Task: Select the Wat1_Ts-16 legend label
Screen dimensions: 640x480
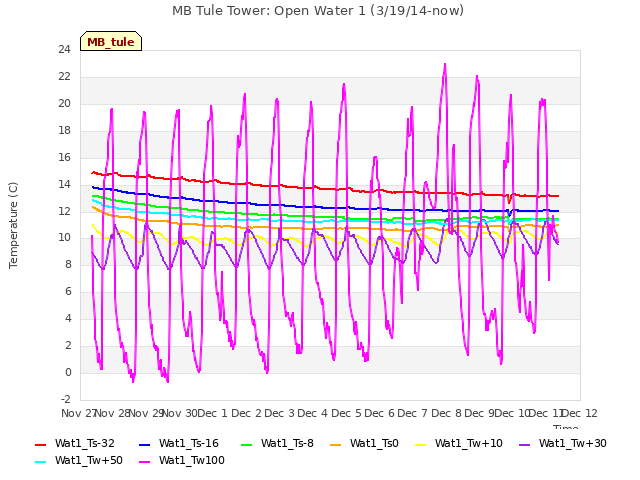Action: click(189, 443)
